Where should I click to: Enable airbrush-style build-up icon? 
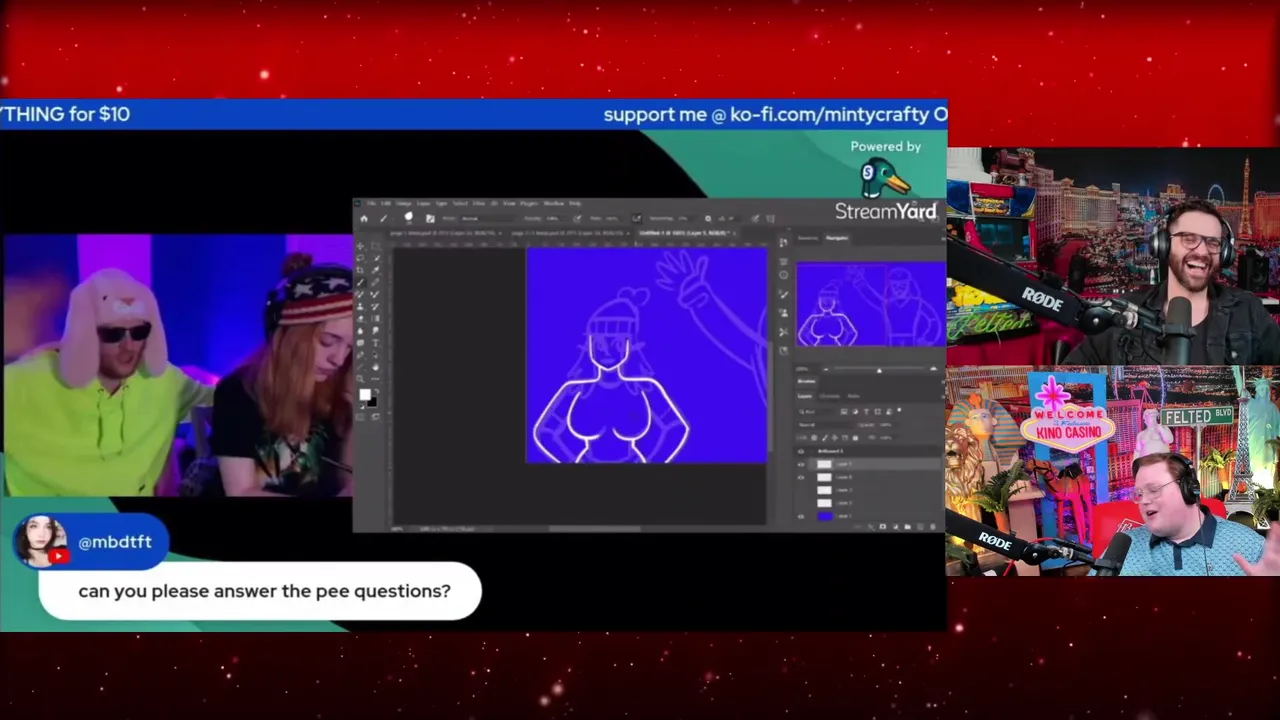click(x=637, y=219)
